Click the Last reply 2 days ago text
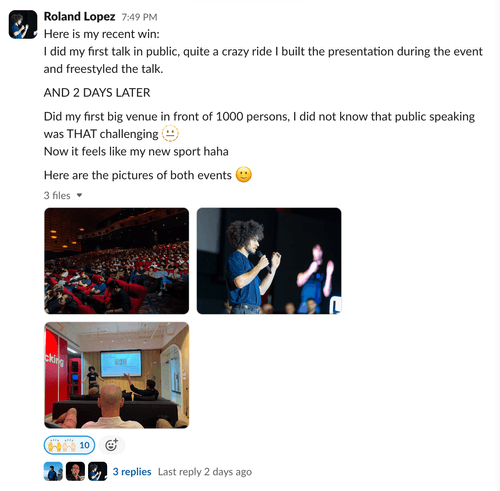The width and height of the screenshot is (500, 491). (x=205, y=472)
